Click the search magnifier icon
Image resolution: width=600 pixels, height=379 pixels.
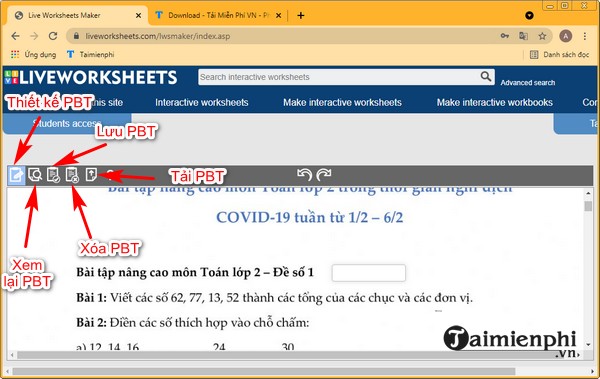point(486,77)
